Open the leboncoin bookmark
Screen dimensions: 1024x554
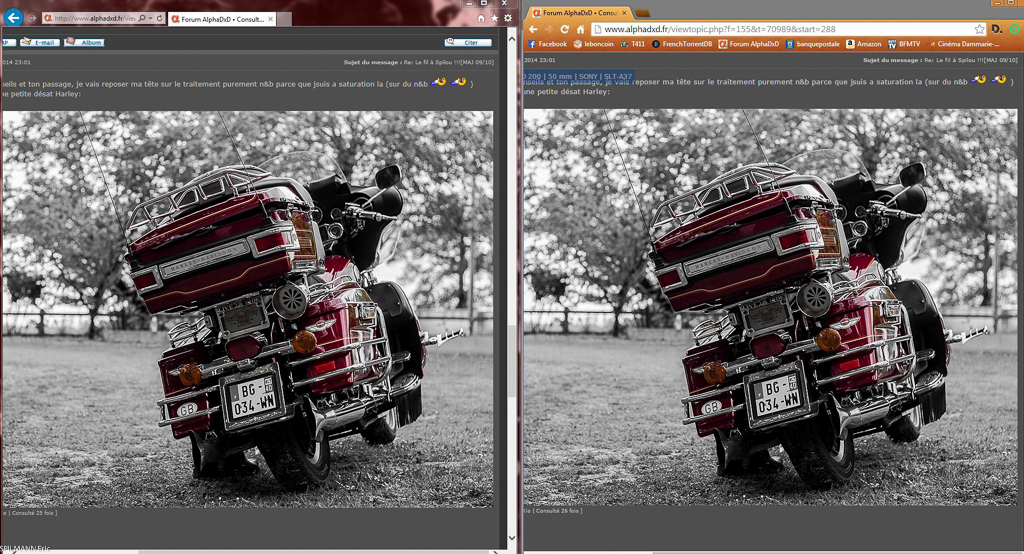[594, 44]
